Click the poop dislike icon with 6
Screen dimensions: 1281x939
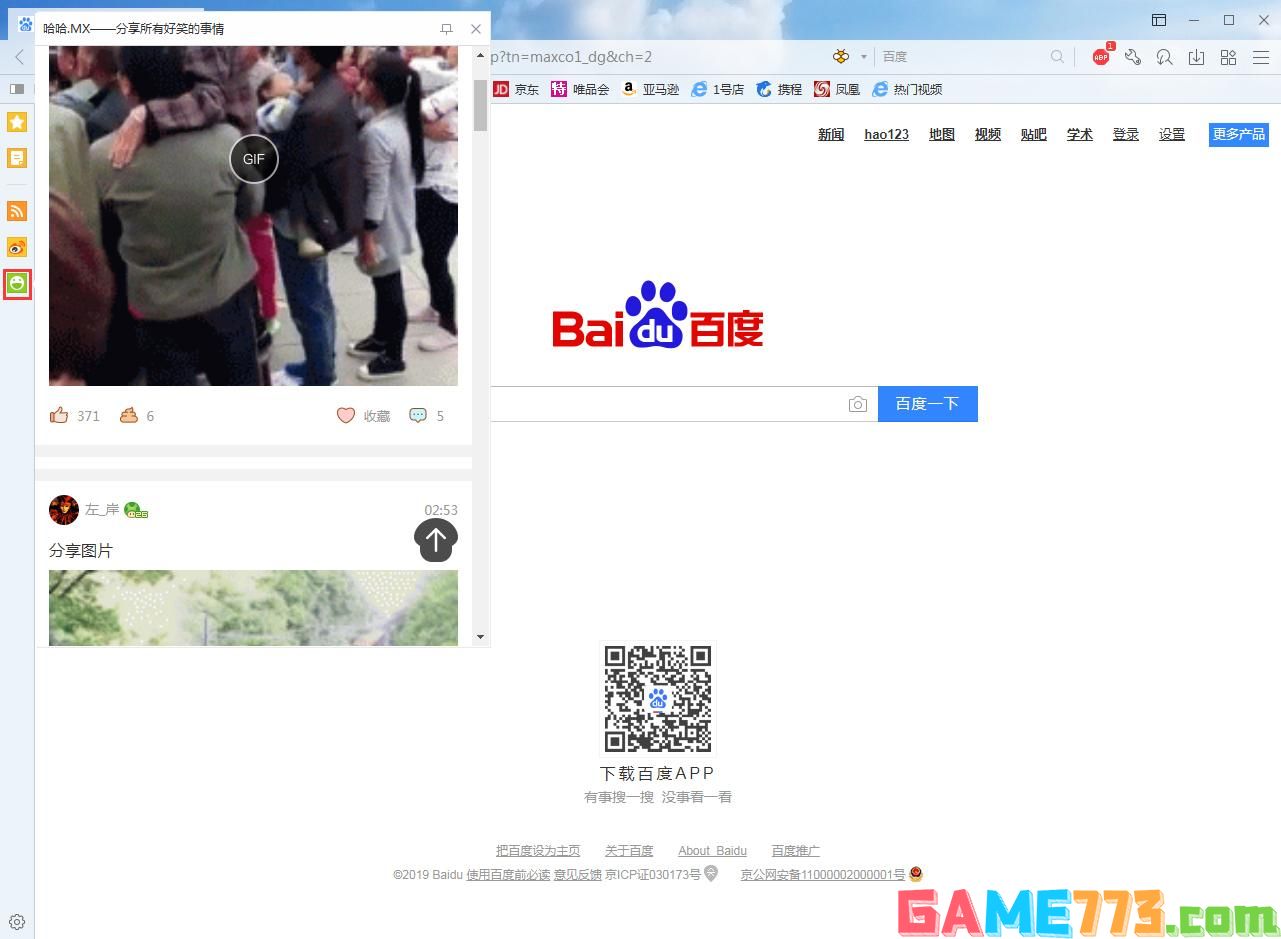pos(129,415)
